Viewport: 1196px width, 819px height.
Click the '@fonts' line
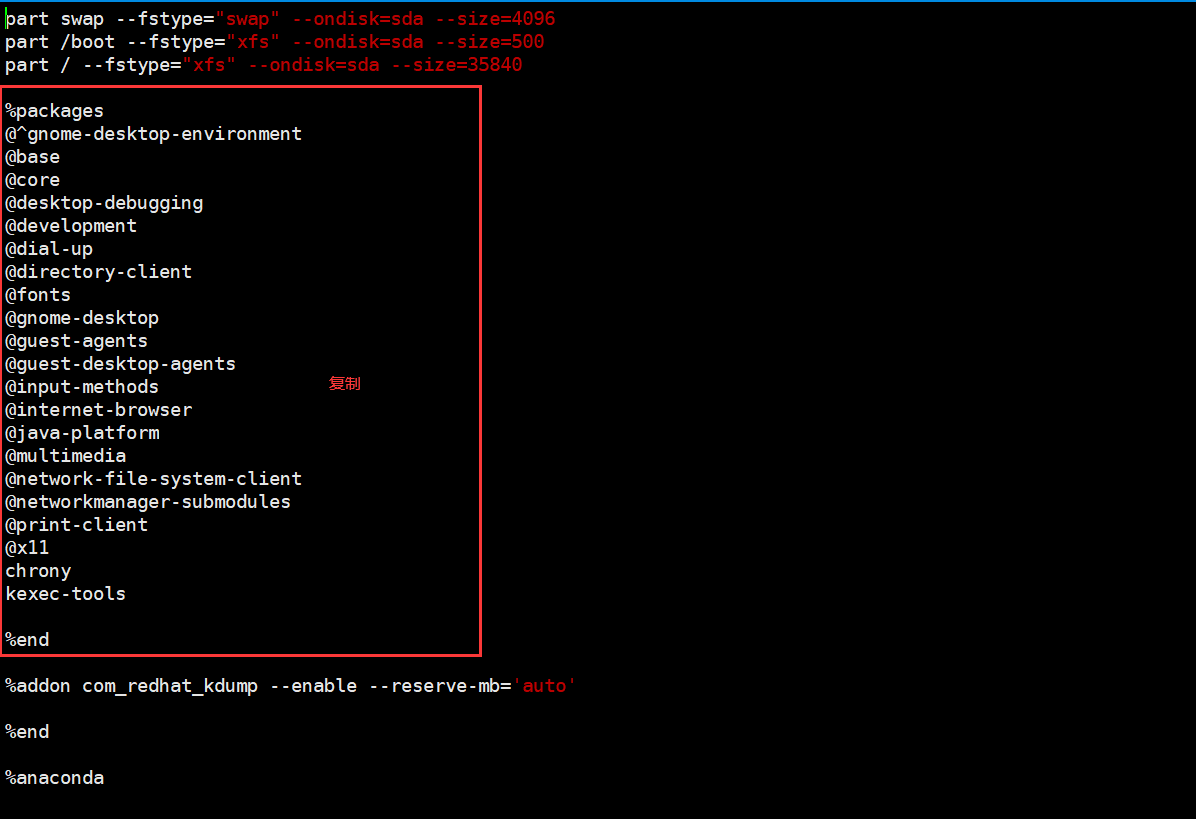[37, 294]
